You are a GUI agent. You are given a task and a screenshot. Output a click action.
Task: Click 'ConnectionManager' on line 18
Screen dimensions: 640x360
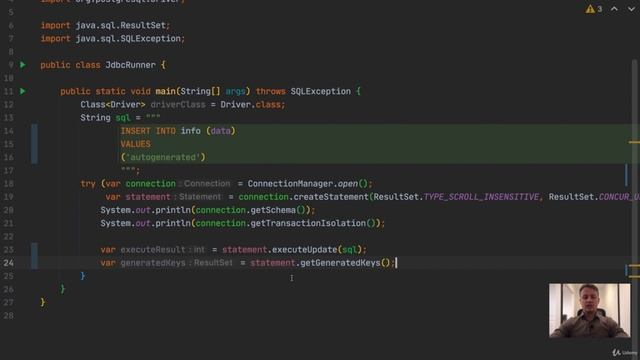click(290, 184)
